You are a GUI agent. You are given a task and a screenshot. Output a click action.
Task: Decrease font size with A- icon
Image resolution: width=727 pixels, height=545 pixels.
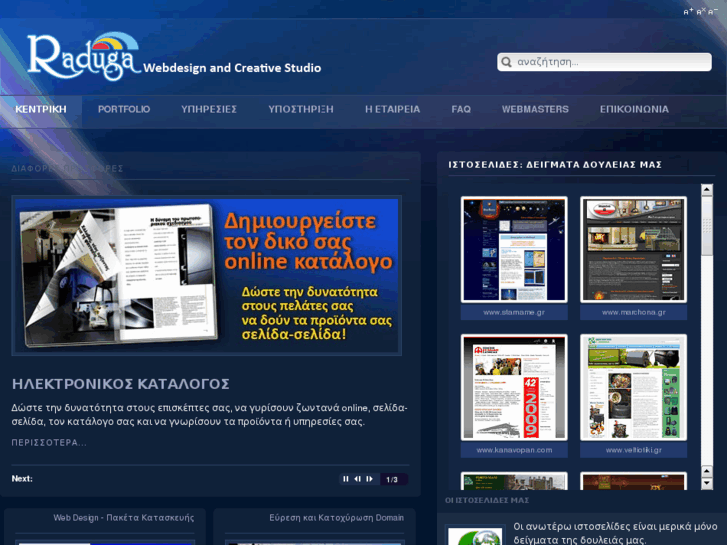click(x=713, y=12)
